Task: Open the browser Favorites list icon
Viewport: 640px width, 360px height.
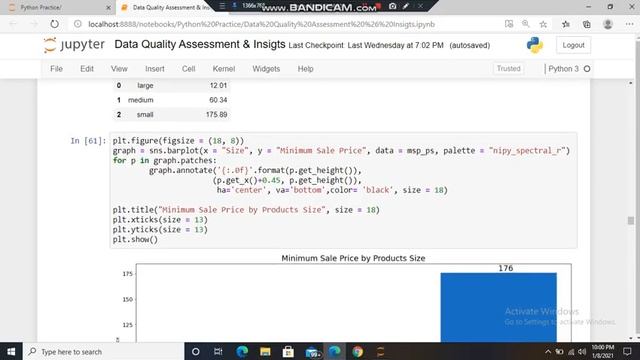Action: [566, 24]
